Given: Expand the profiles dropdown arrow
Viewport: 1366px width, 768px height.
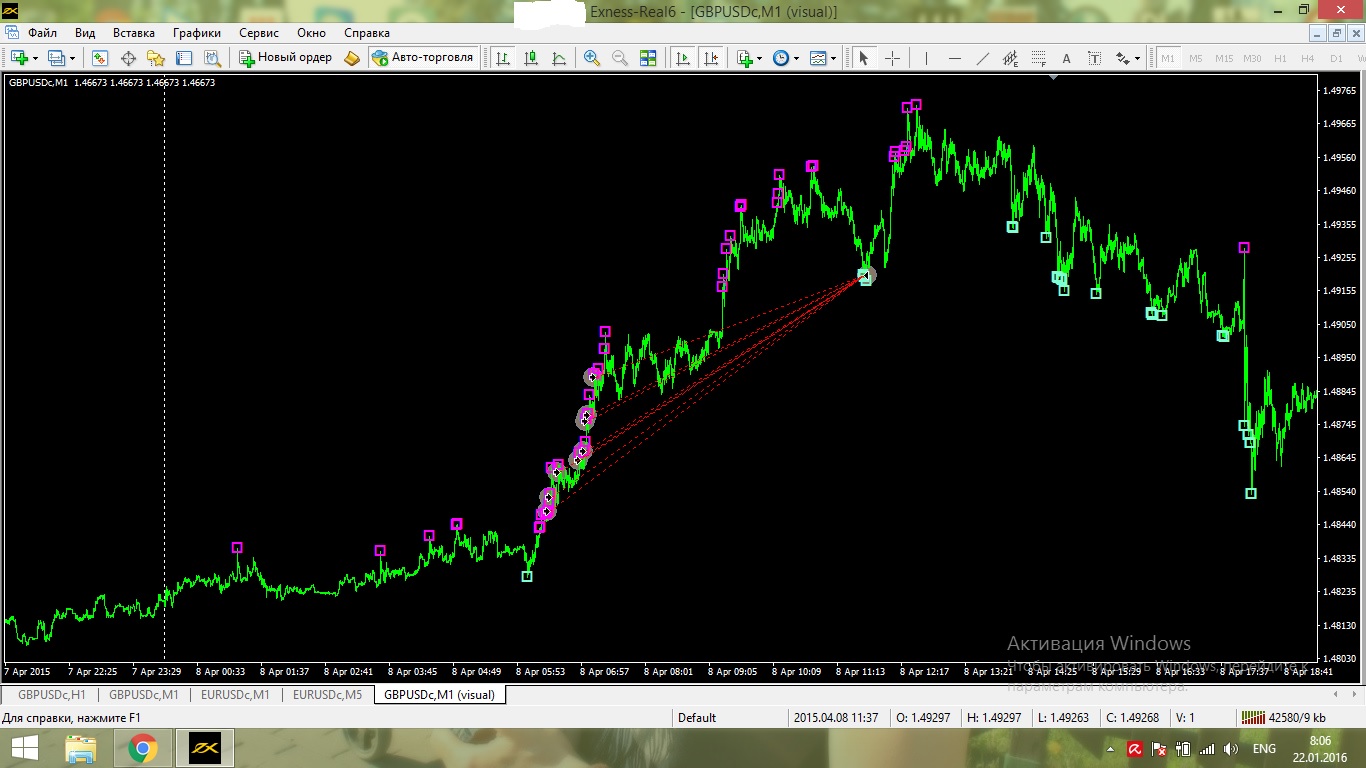Looking at the screenshot, I should coord(72,58).
